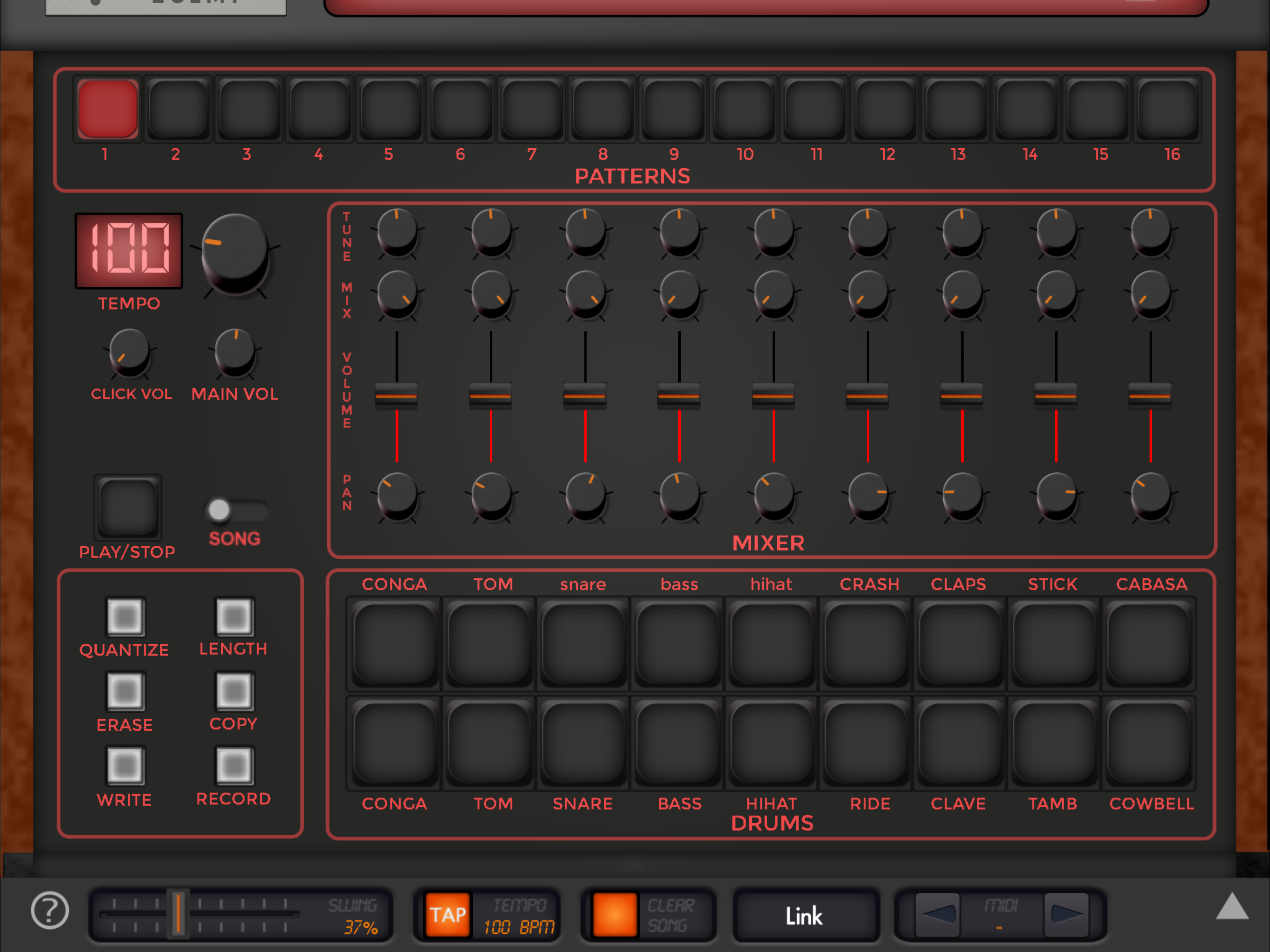This screenshot has width=1270, height=952.
Task: Click the Link button
Action: (x=804, y=916)
